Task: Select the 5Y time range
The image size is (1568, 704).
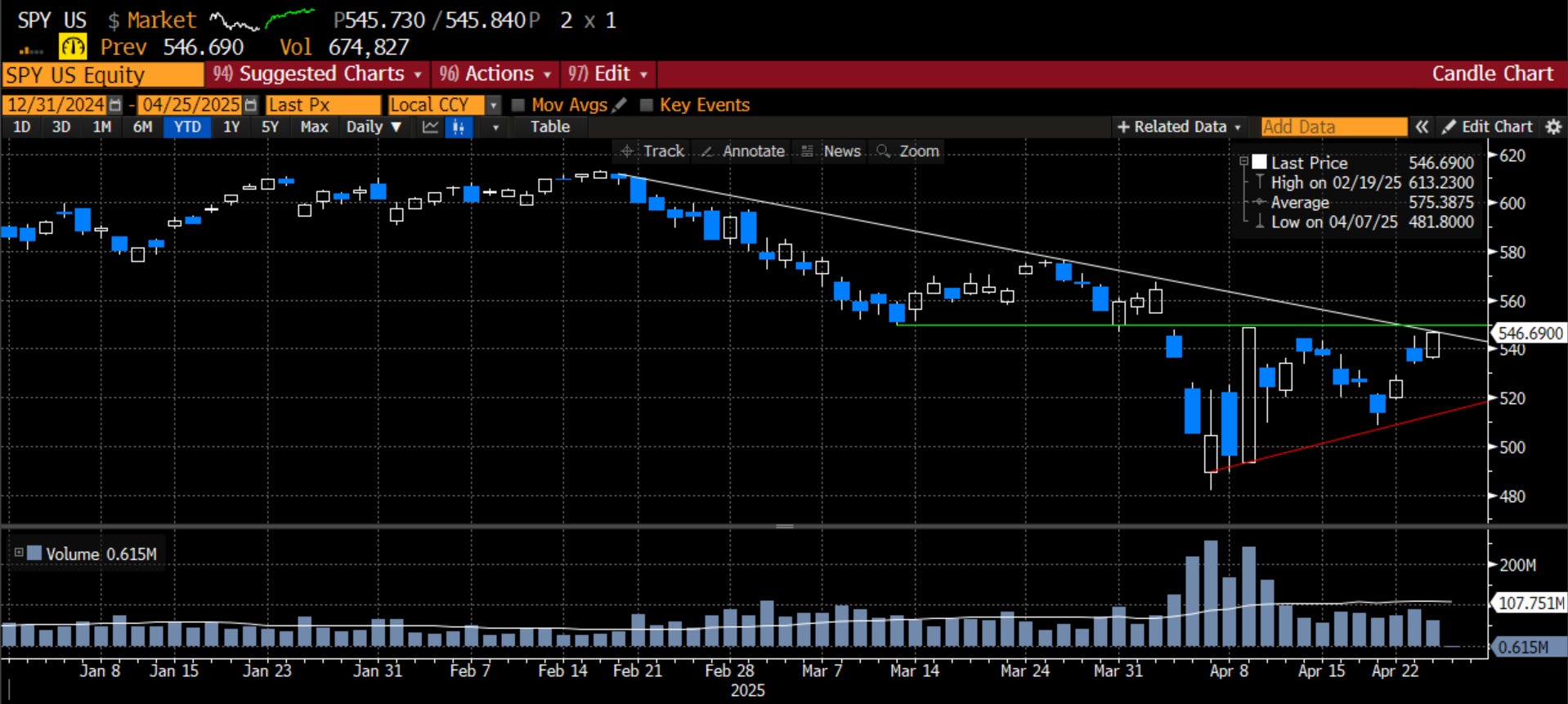Action: click(270, 127)
